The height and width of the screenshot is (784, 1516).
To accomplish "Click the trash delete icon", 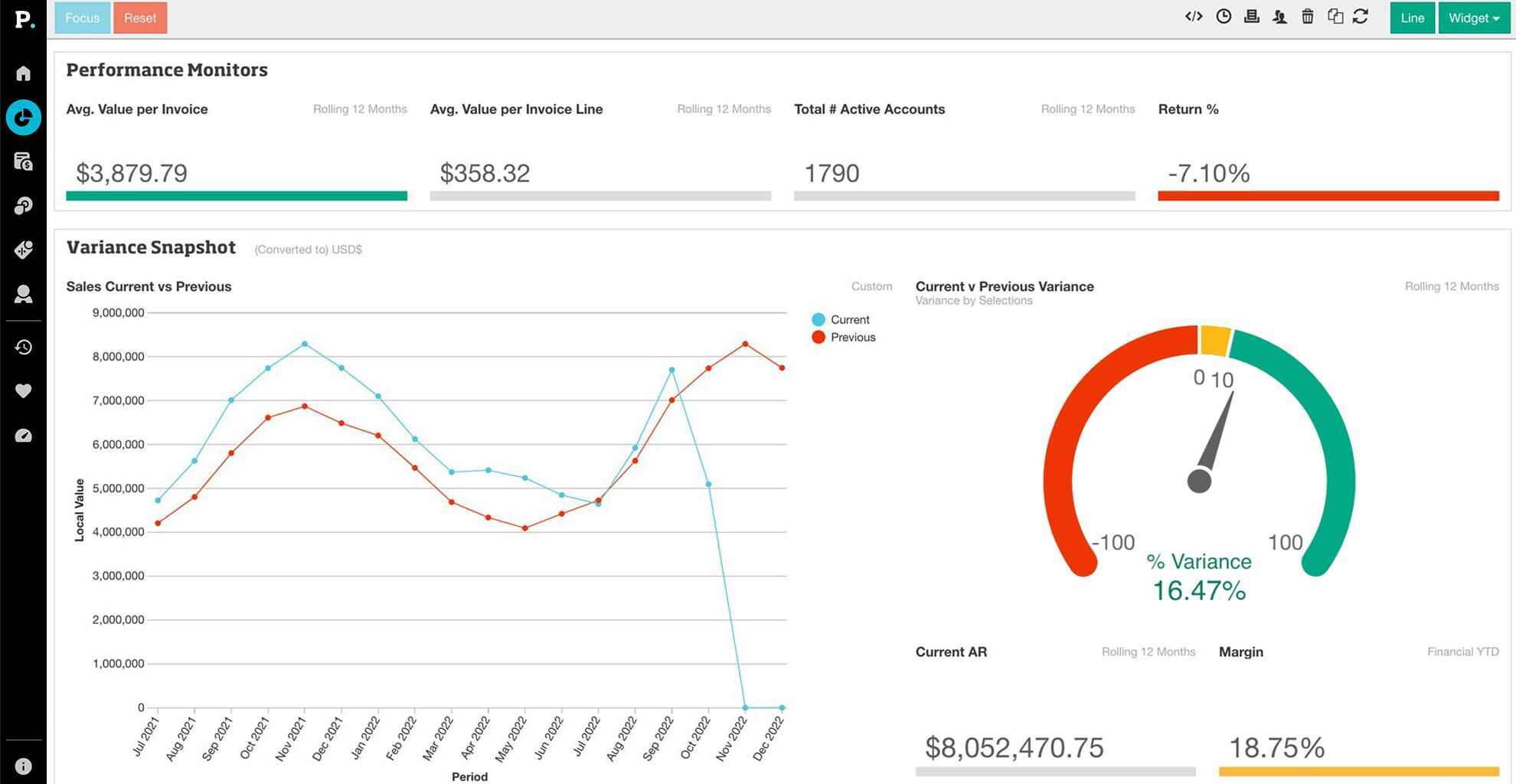I will click(1308, 17).
